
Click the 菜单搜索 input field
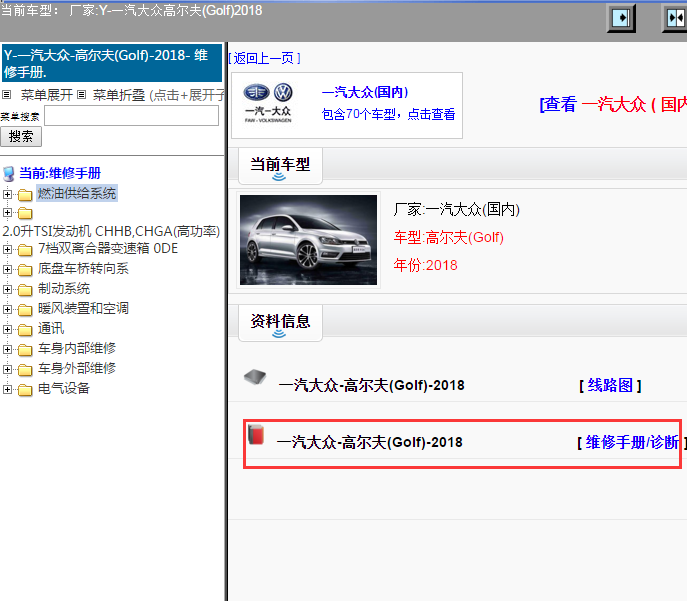coord(131,116)
